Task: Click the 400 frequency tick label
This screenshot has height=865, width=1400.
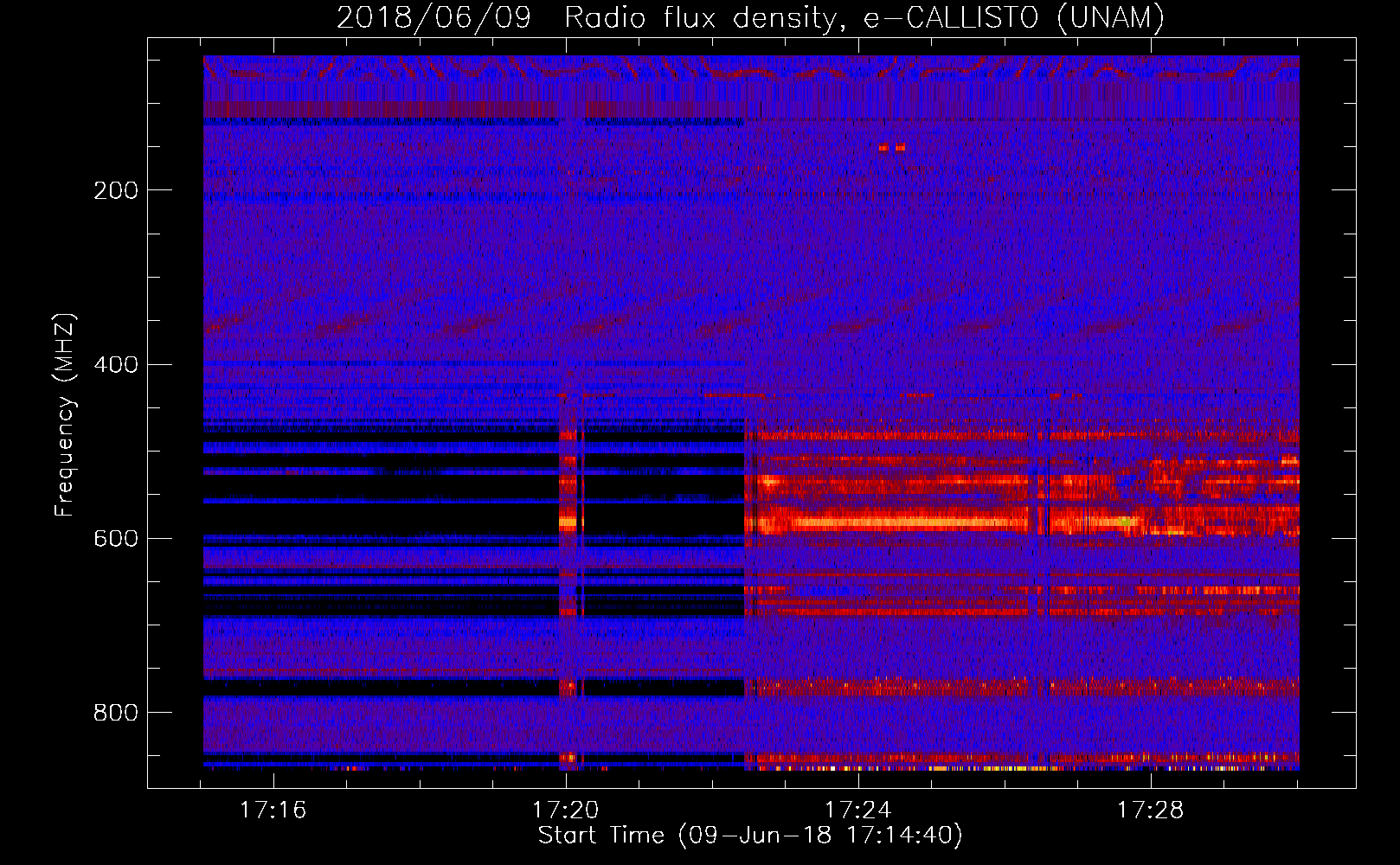Action: [x=116, y=365]
